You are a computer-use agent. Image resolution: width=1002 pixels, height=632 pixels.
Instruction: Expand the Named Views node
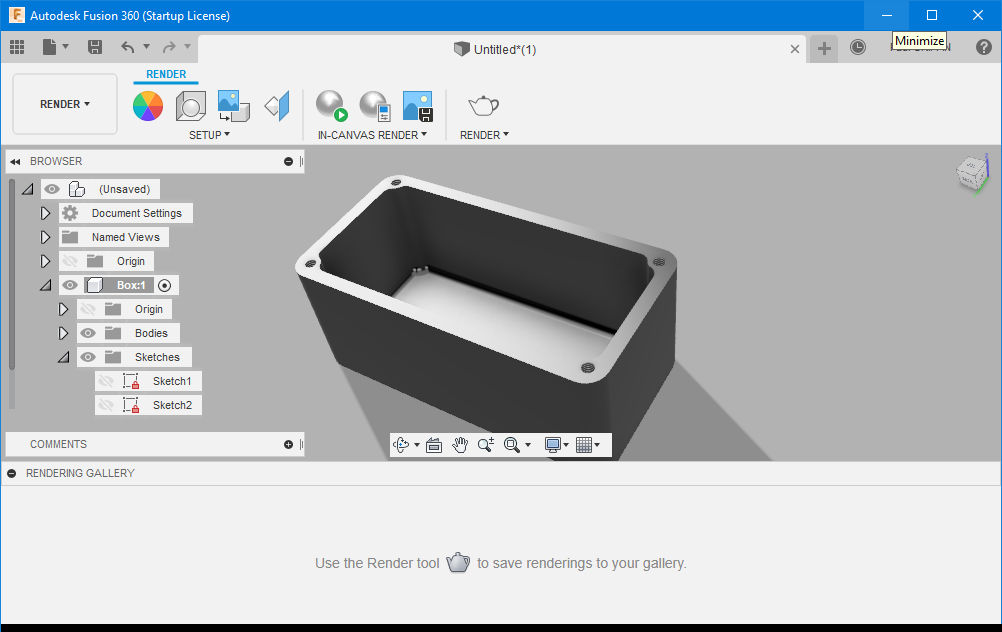click(45, 237)
